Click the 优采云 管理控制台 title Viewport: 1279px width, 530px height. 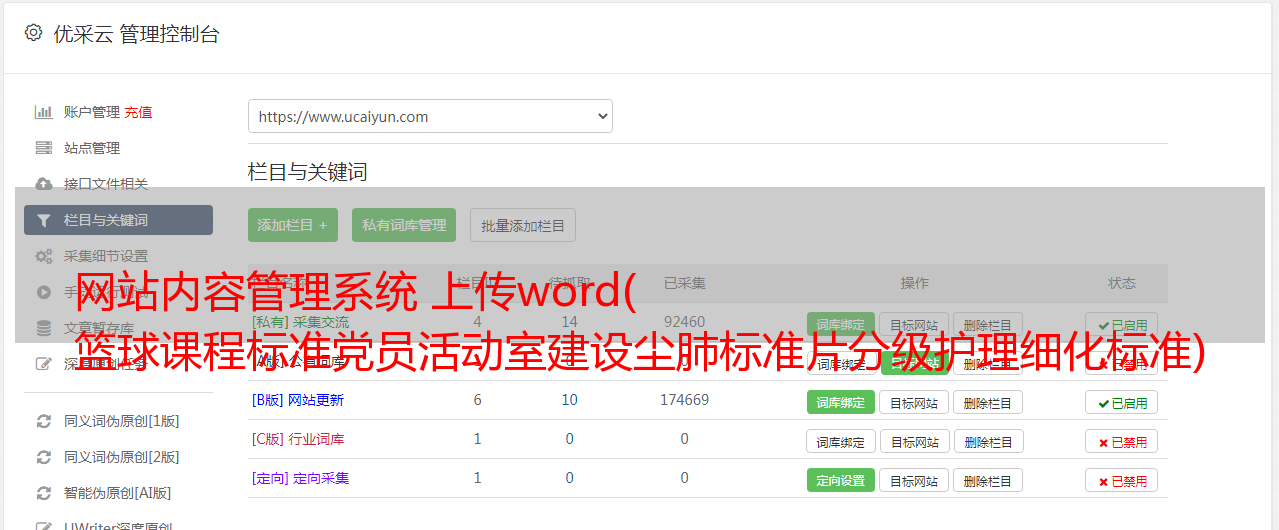[136, 34]
